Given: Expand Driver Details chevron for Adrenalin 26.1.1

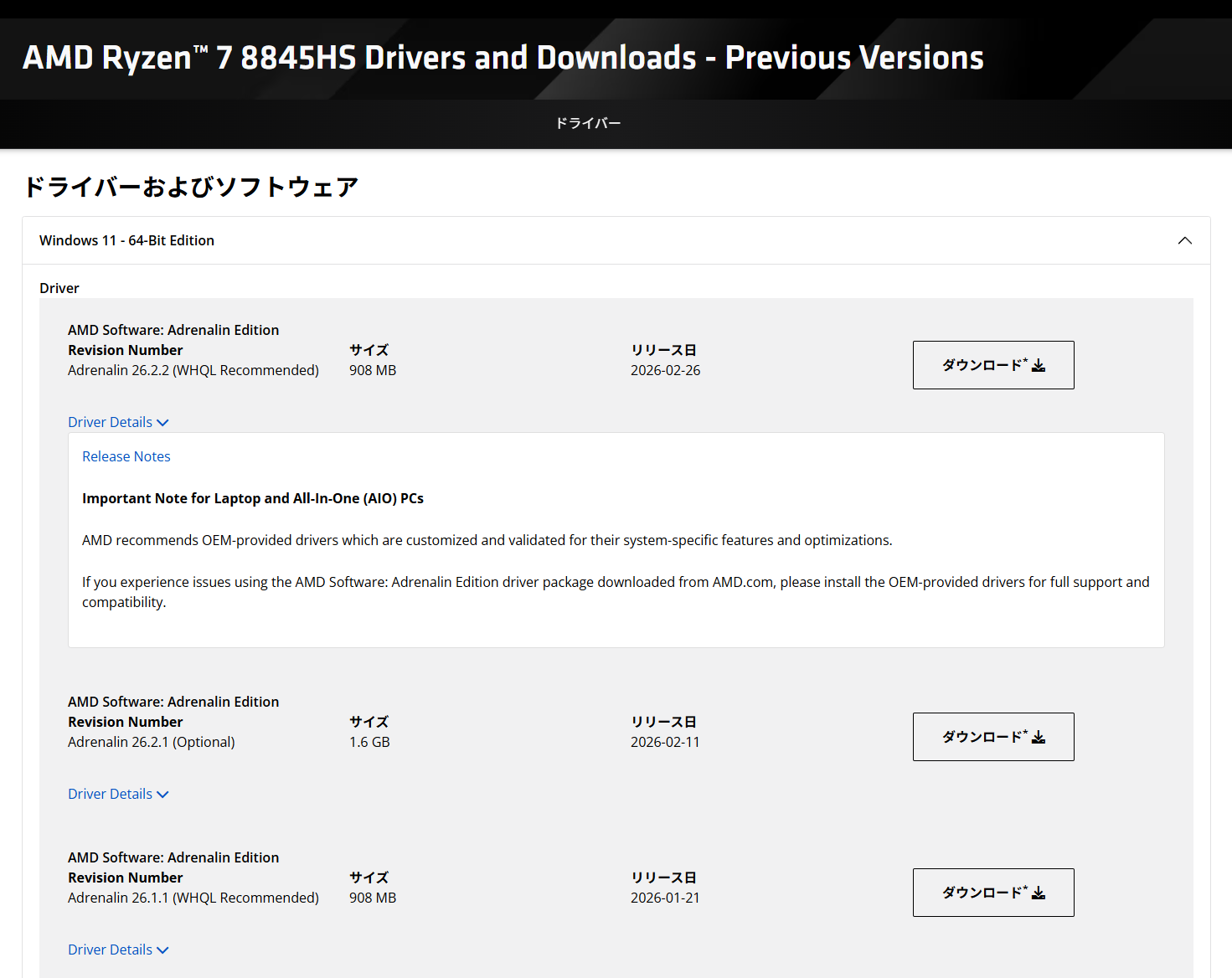Looking at the screenshot, I should point(162,950).
